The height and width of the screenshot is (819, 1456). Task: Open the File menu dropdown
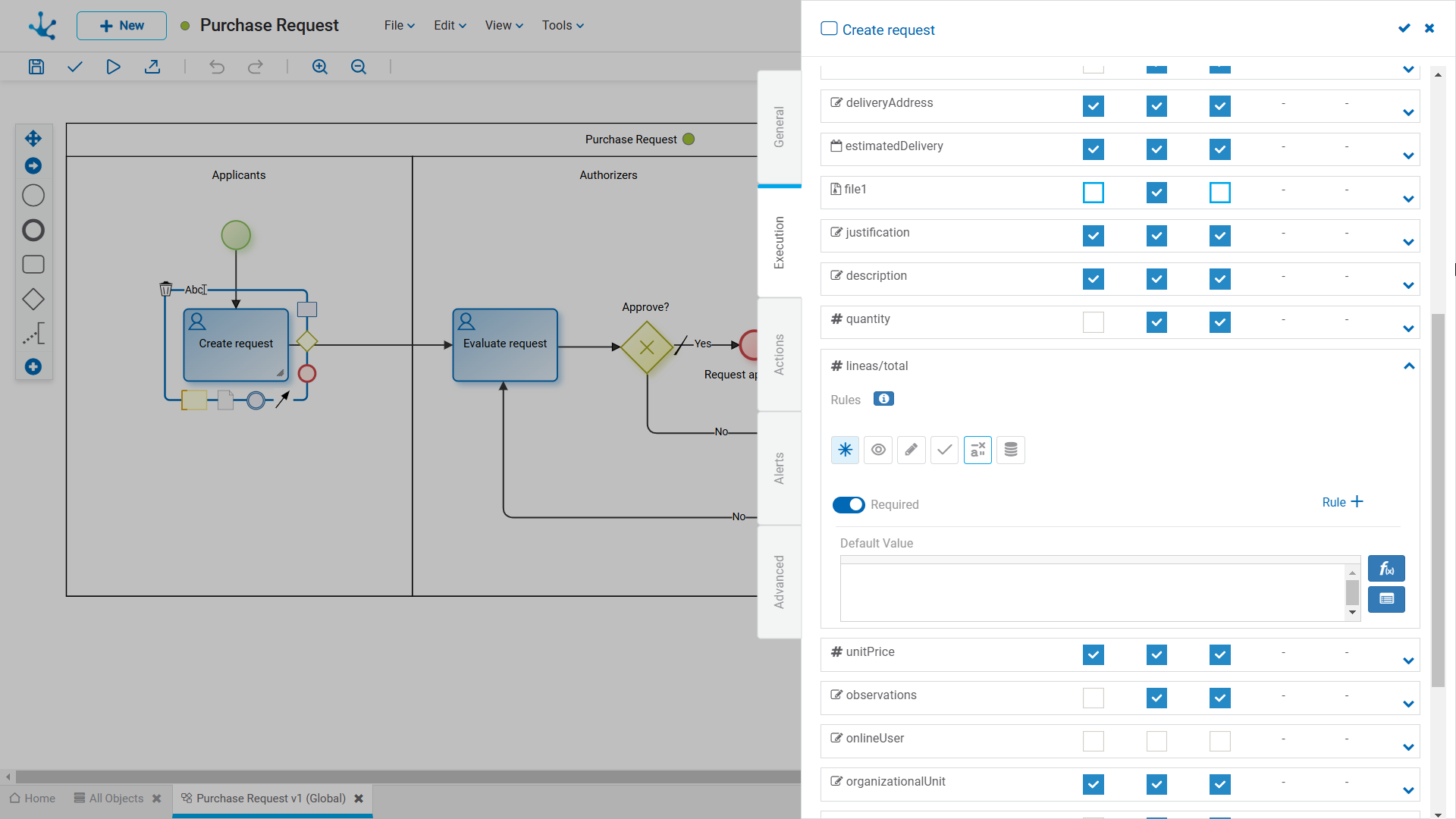click(x=399, y=26)
